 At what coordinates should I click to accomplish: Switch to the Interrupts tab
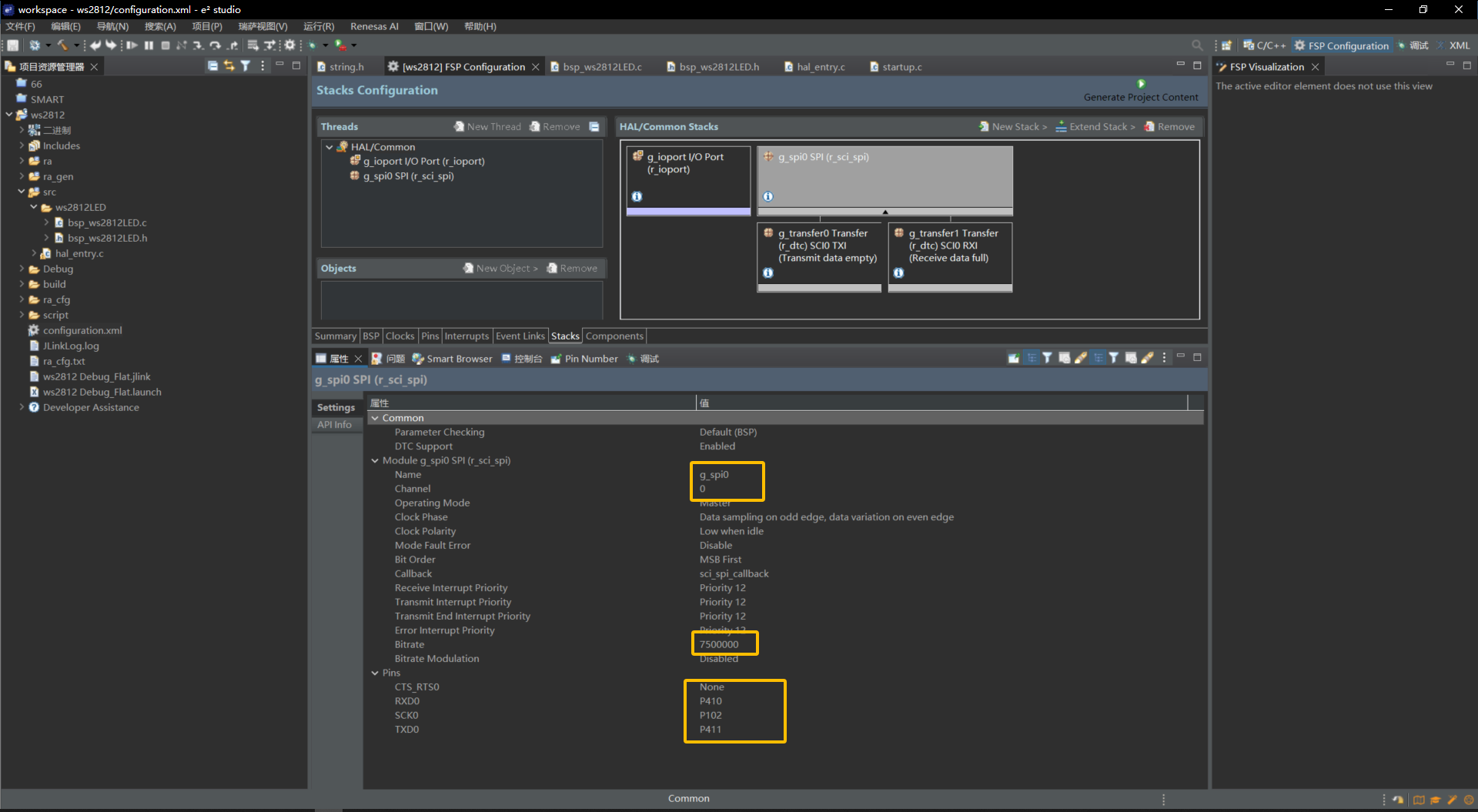[466, 336]
